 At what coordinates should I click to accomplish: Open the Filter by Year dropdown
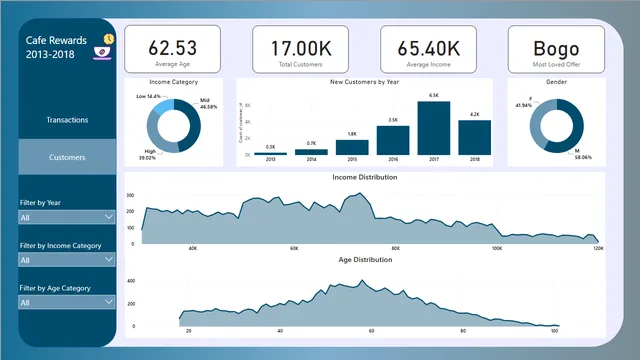point(67,217)
